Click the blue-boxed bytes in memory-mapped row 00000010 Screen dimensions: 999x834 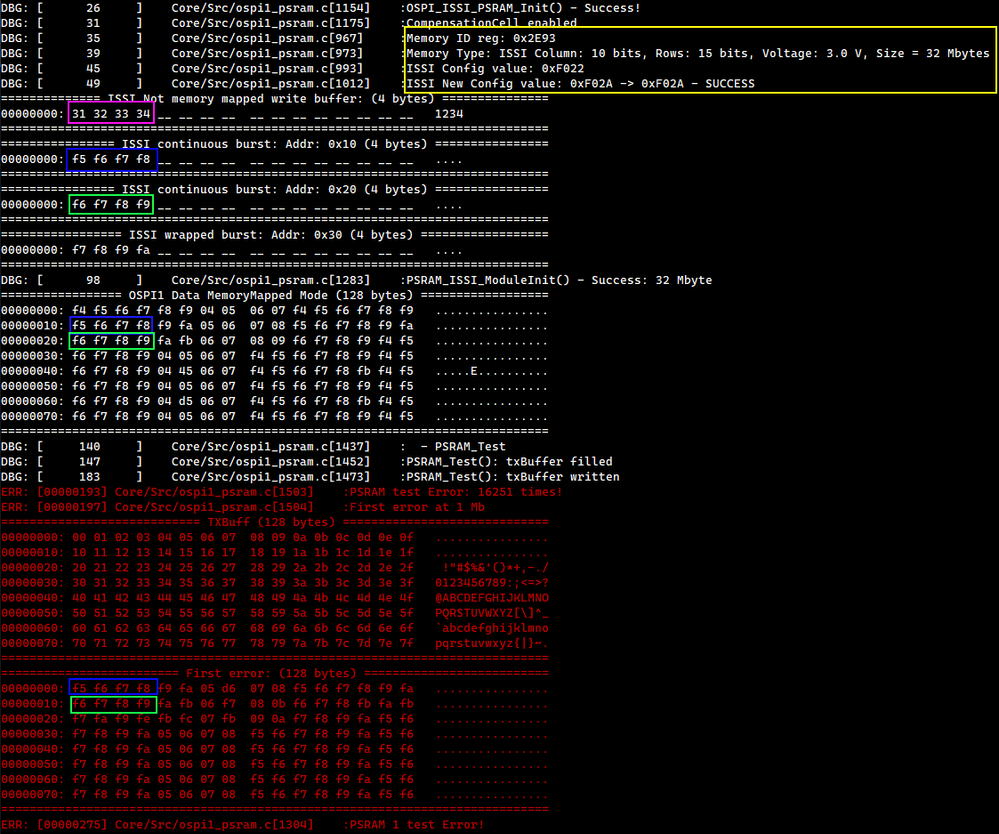[111, 325]
